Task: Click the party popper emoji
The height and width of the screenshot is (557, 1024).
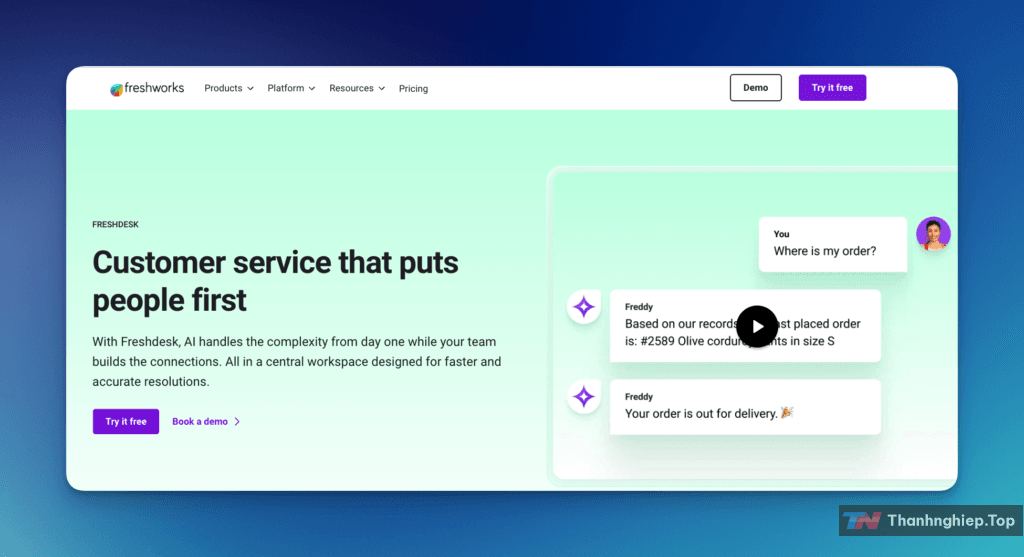Action: (787, 412)
